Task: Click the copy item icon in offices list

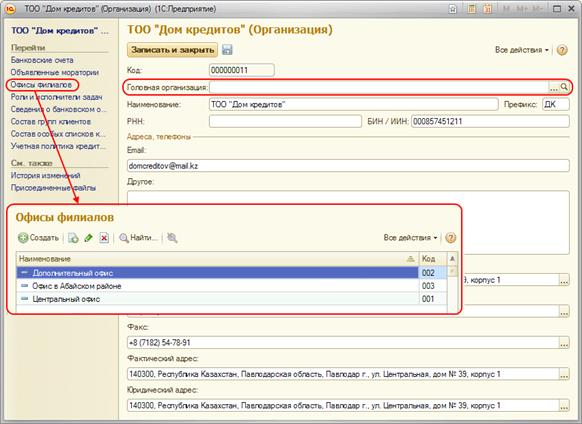Action: click(x=73, y=238)
